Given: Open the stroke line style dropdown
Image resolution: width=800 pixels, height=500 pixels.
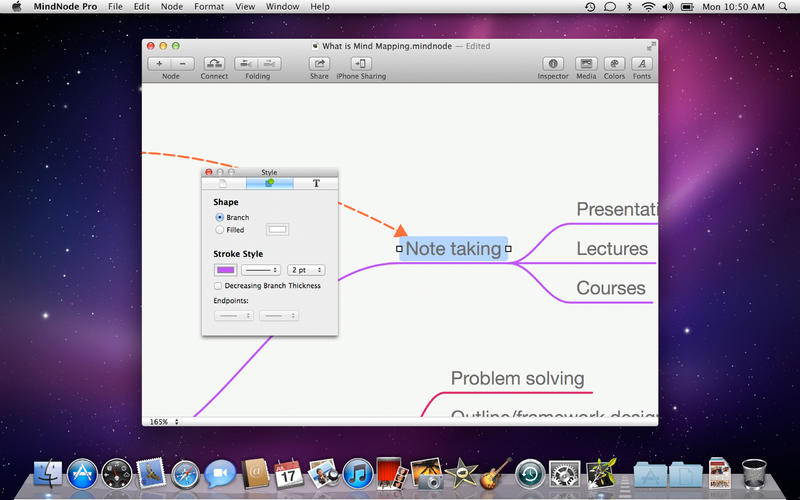Looking at the screenshot, I should pyautogui.click(x=261, y=270).
